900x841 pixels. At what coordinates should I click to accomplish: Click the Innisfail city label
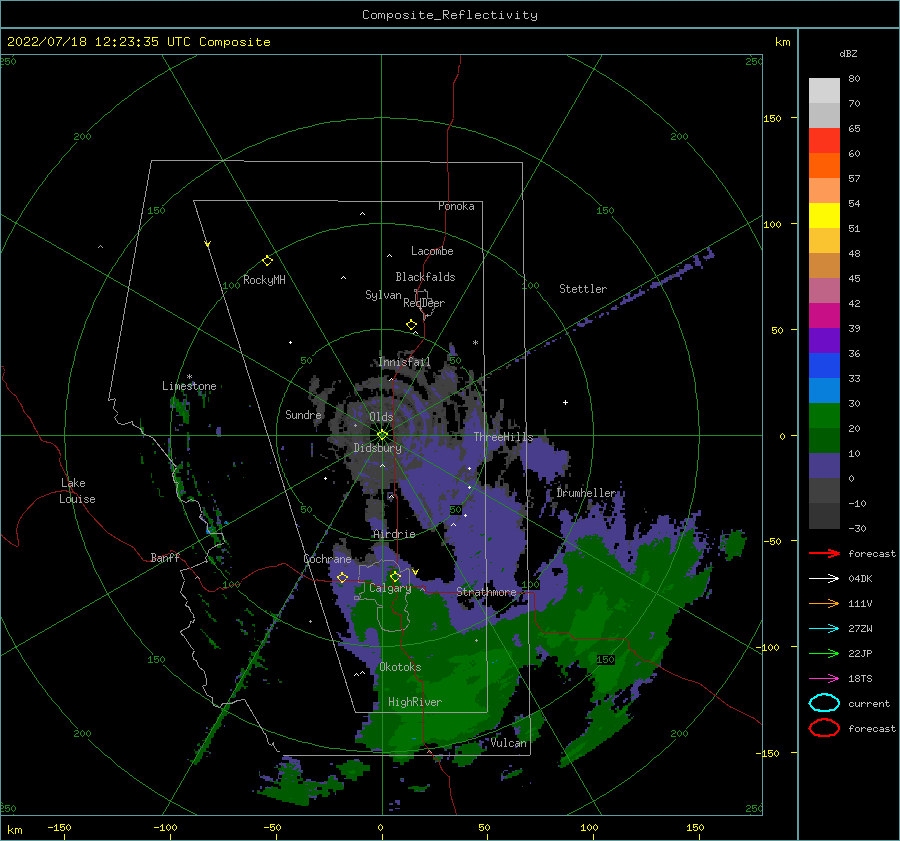click(x=404, y=362)
